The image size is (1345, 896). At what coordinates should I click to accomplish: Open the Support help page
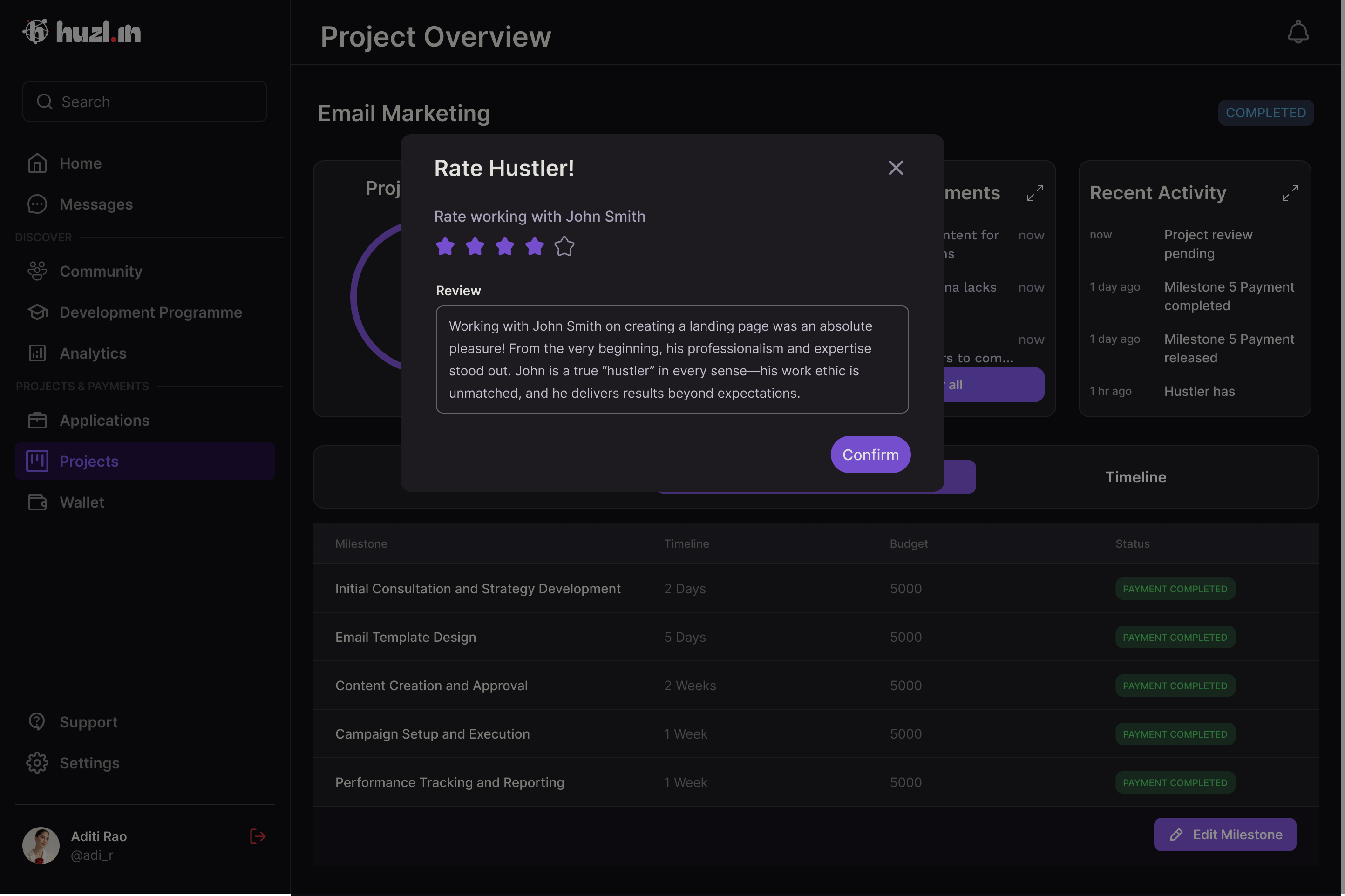(88, 722)
